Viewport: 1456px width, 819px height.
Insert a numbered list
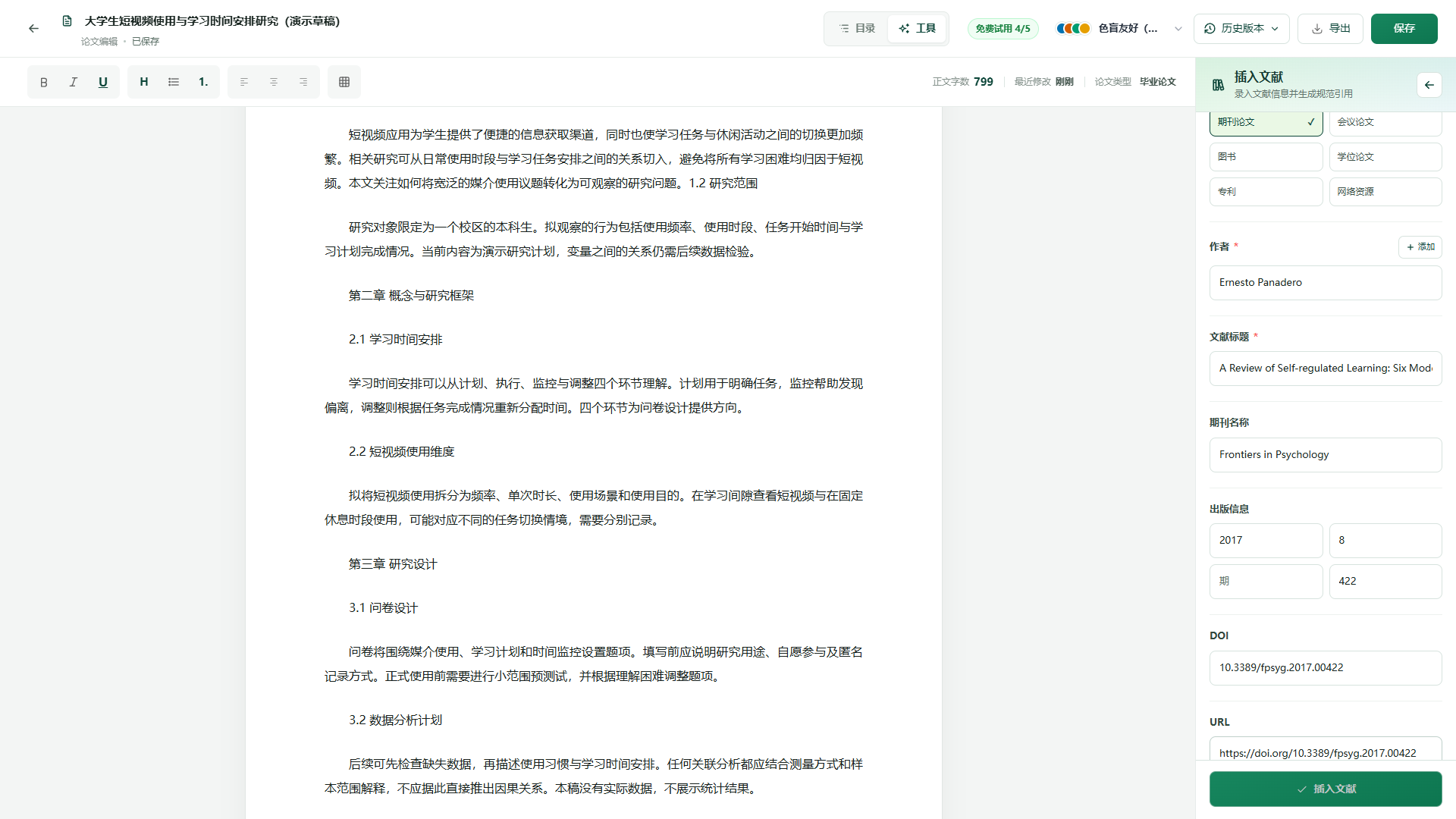point(203,82)
